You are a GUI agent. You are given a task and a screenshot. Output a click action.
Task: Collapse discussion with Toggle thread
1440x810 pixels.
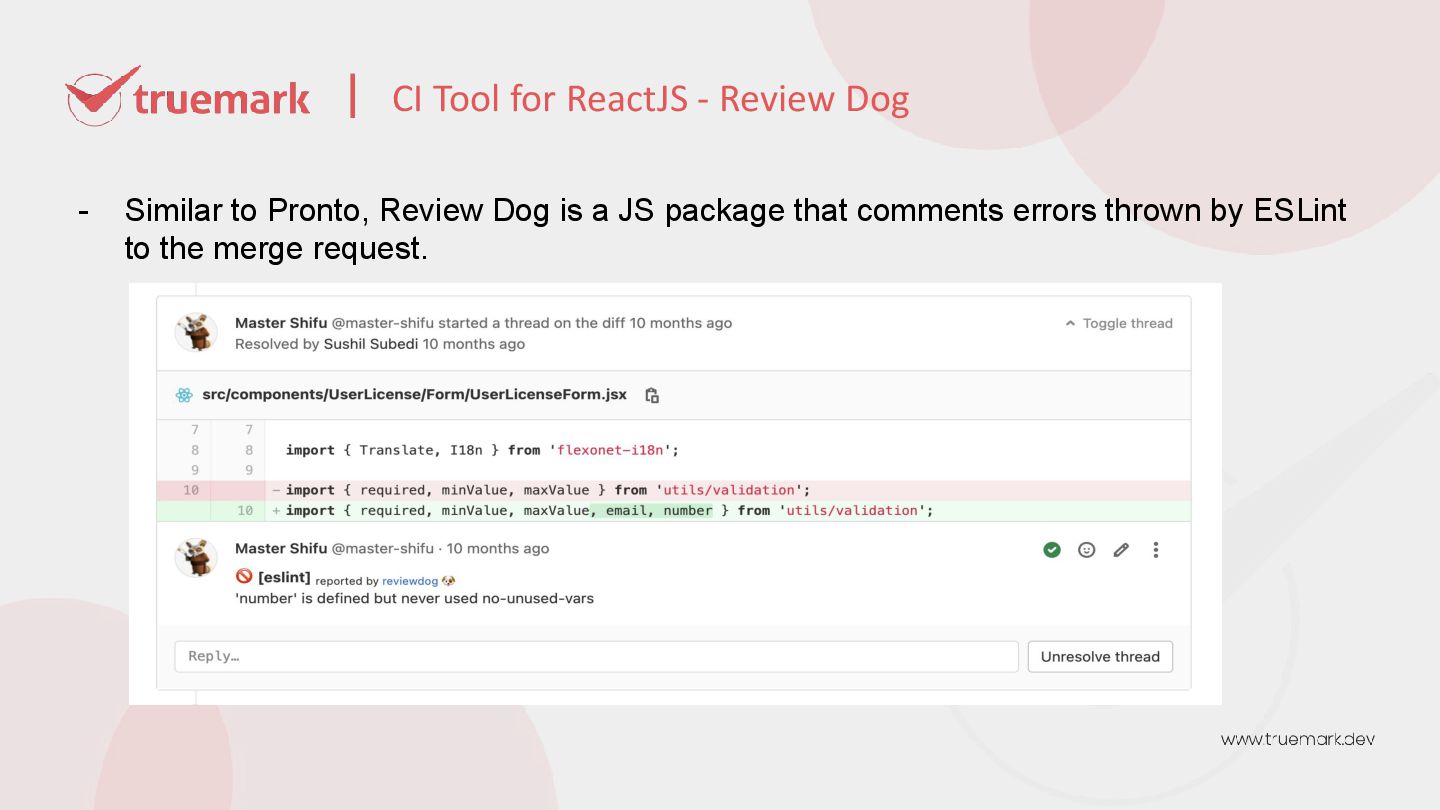click(1119, 323)
